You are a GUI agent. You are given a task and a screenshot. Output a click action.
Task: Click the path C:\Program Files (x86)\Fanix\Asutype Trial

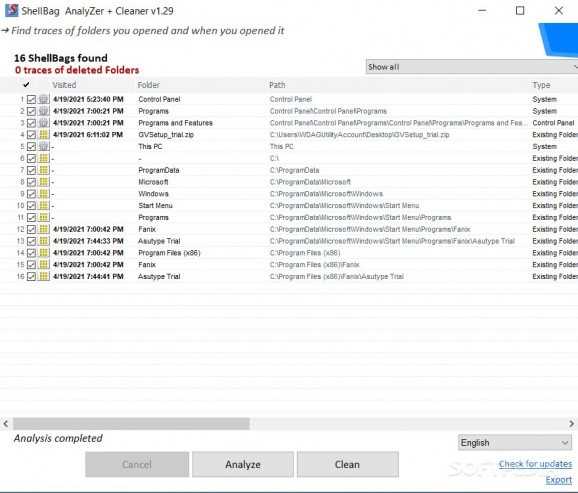click(x=337, y=276)
